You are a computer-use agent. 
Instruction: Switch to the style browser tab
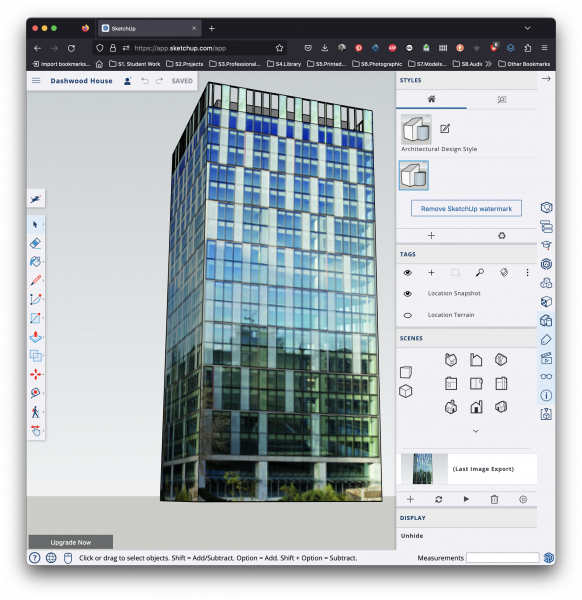(502, 99)
